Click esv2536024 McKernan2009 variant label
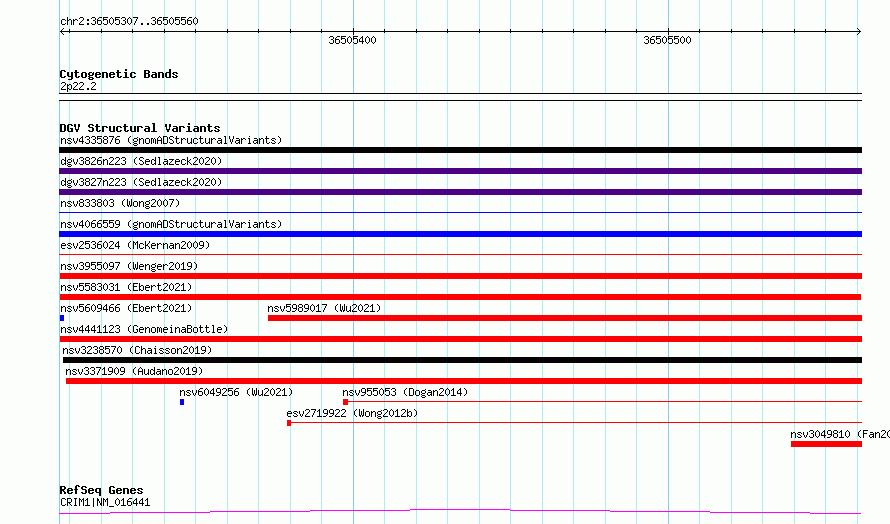This screenshot has width=890, height=524. point(135,245)
